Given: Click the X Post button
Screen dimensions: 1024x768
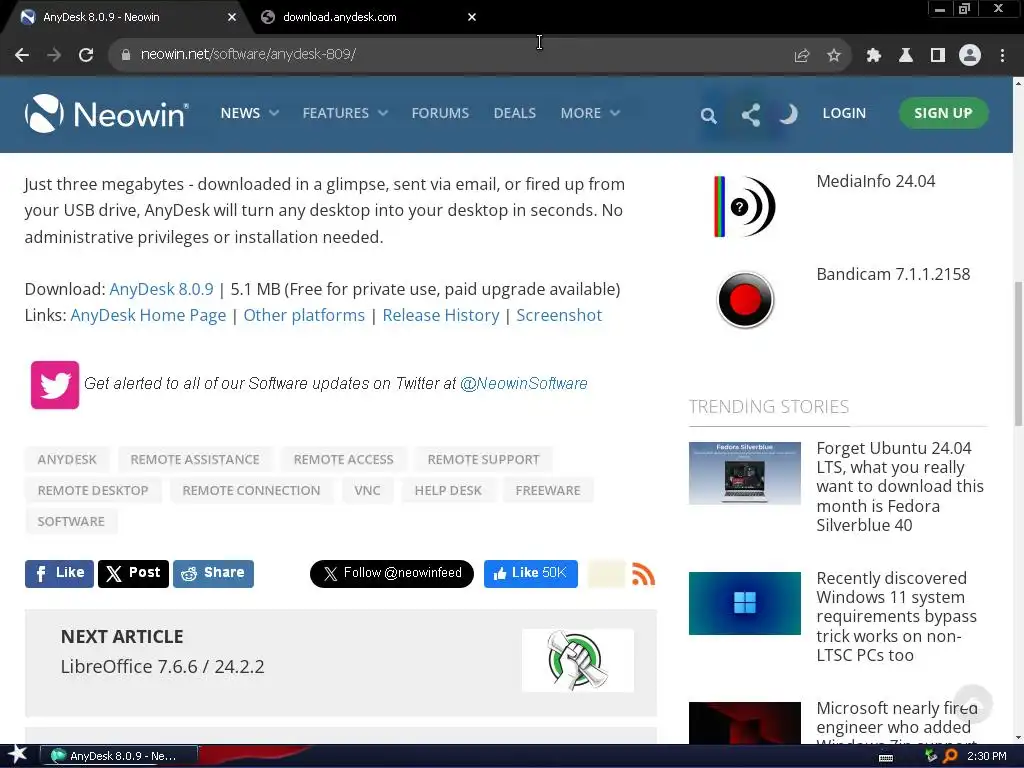Looking at the screenshot, I should (x=133, y=573).
